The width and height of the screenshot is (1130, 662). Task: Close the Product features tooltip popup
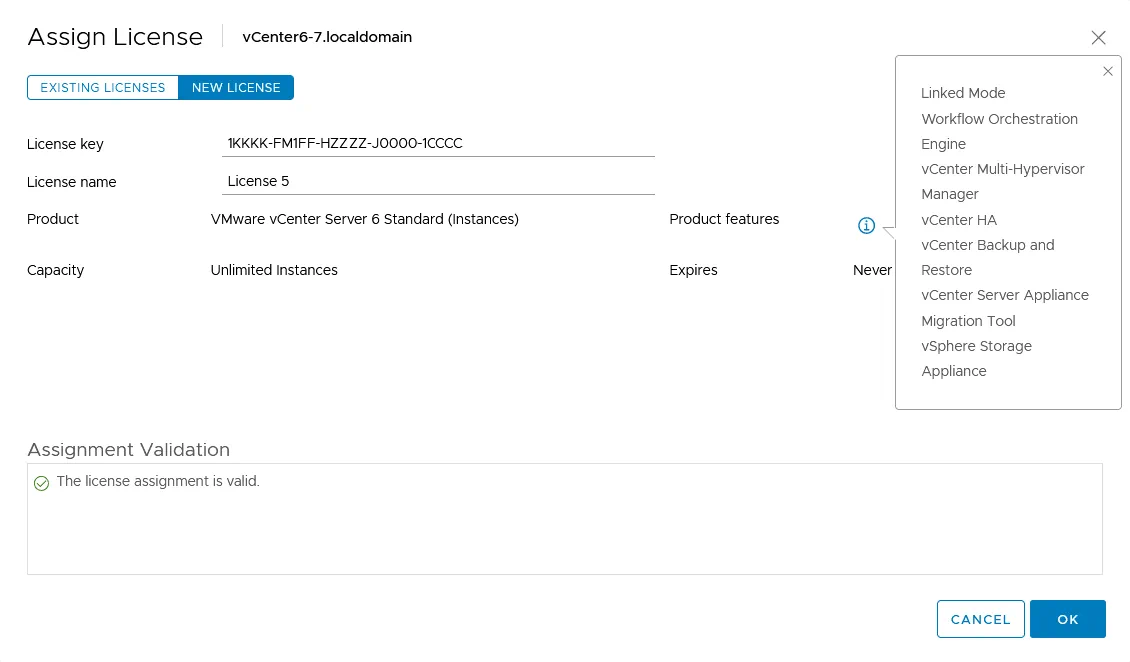point(1107,71)
